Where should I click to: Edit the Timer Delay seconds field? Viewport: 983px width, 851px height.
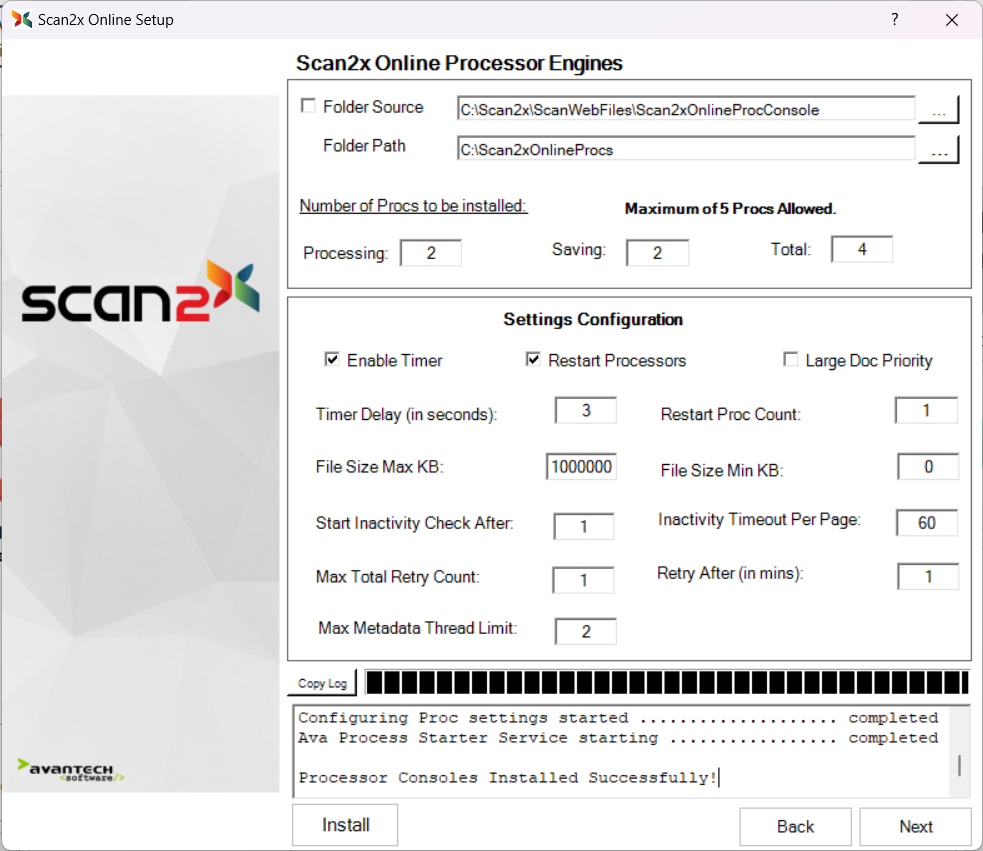pos(585,410)
